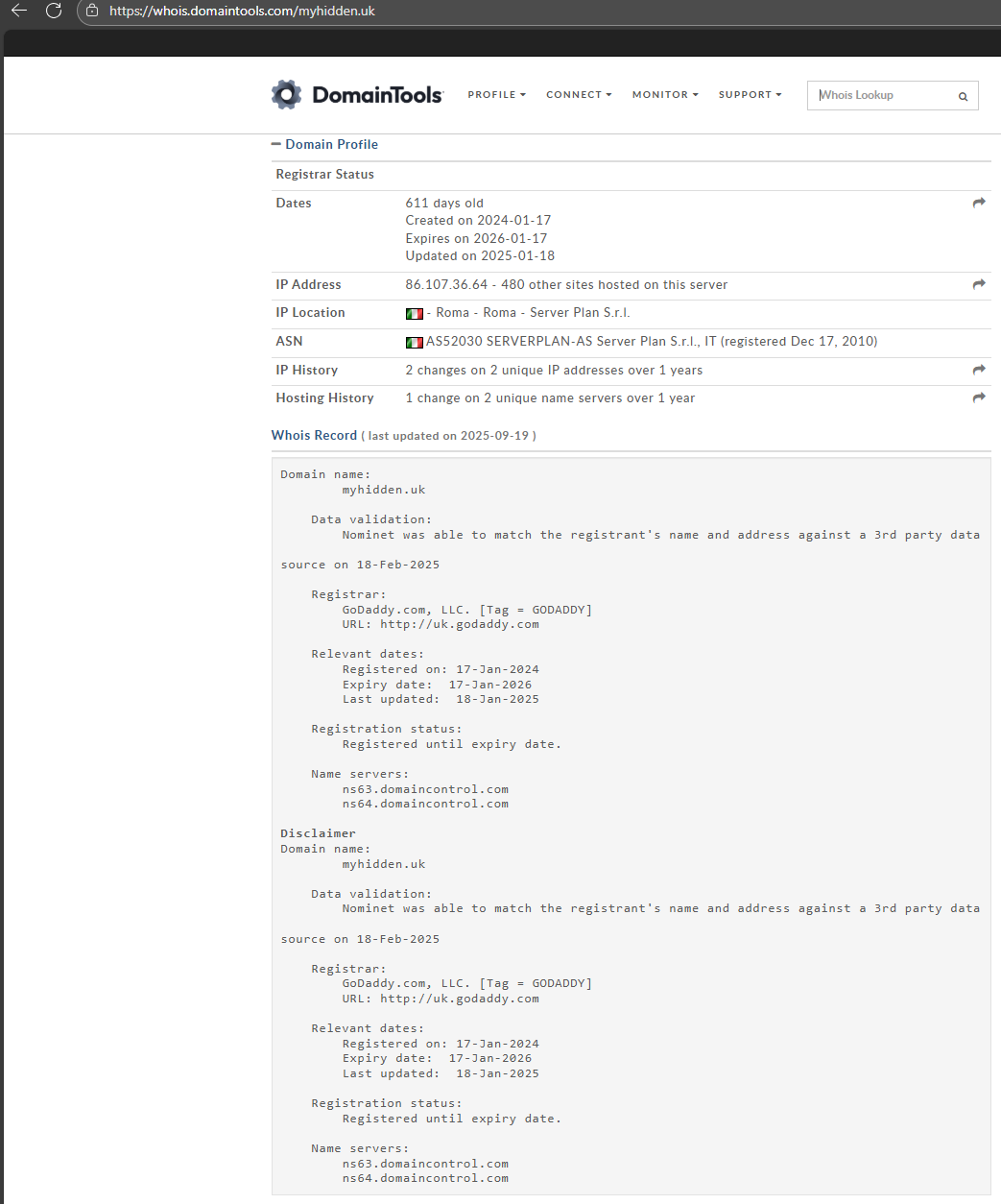Click the second 'myhidden.uk' below the Disclaimer
The image size is (1001, 1204).
[384, 864]
